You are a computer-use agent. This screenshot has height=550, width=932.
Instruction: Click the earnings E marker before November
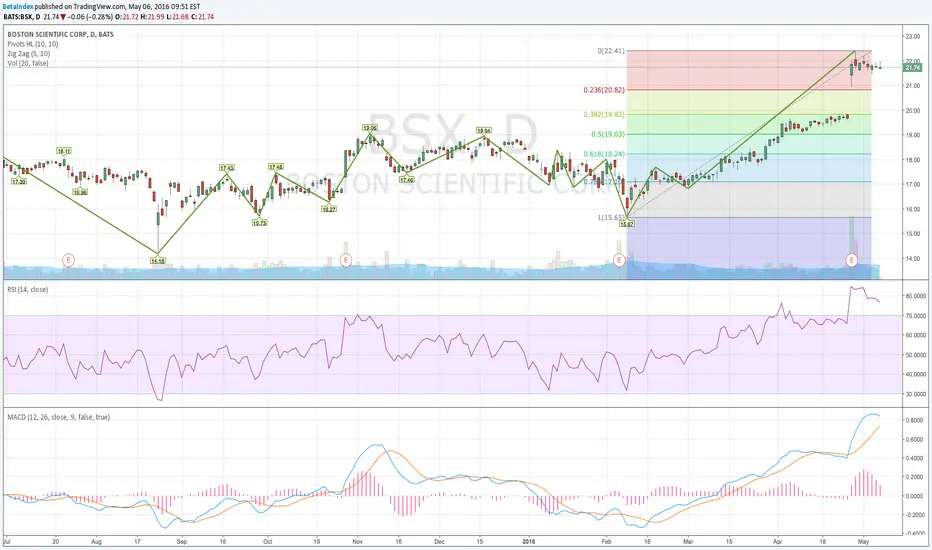pyautogui.click(x=345, y=260)
